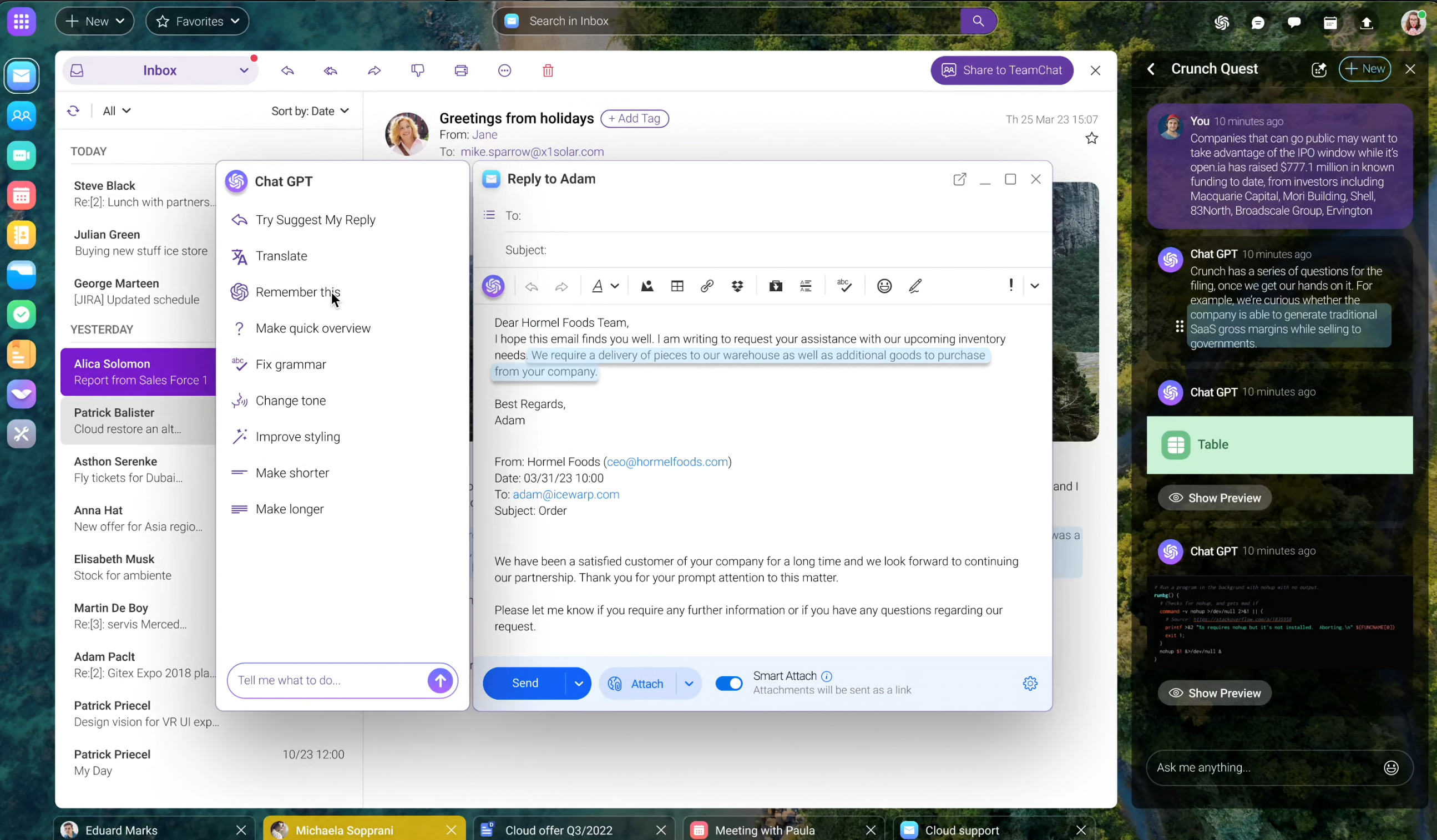Click the ChatGPT icon in compose toolbar
The height and width of the screenshot is (840, 1437).
tap(493, 286)
